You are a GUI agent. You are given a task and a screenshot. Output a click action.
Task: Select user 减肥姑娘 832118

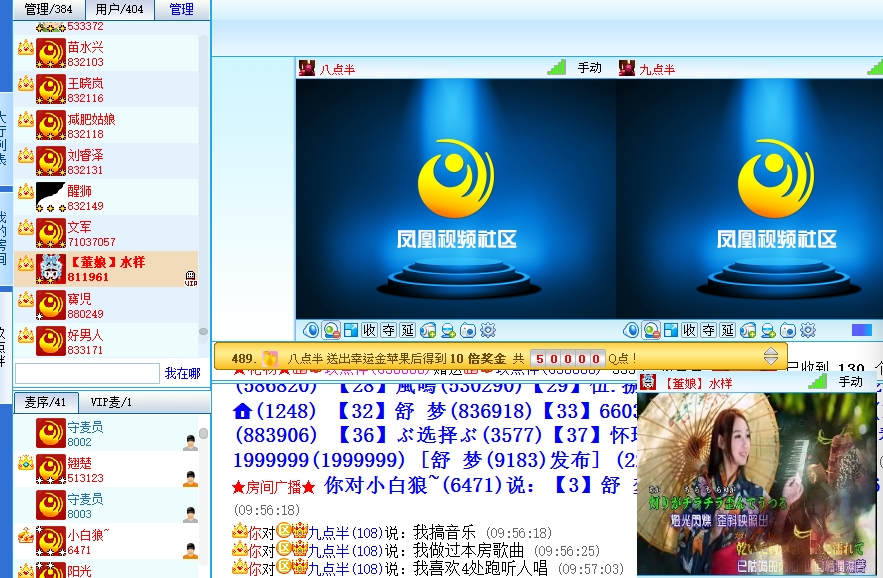pyautogui.click(x=106, y=125)
